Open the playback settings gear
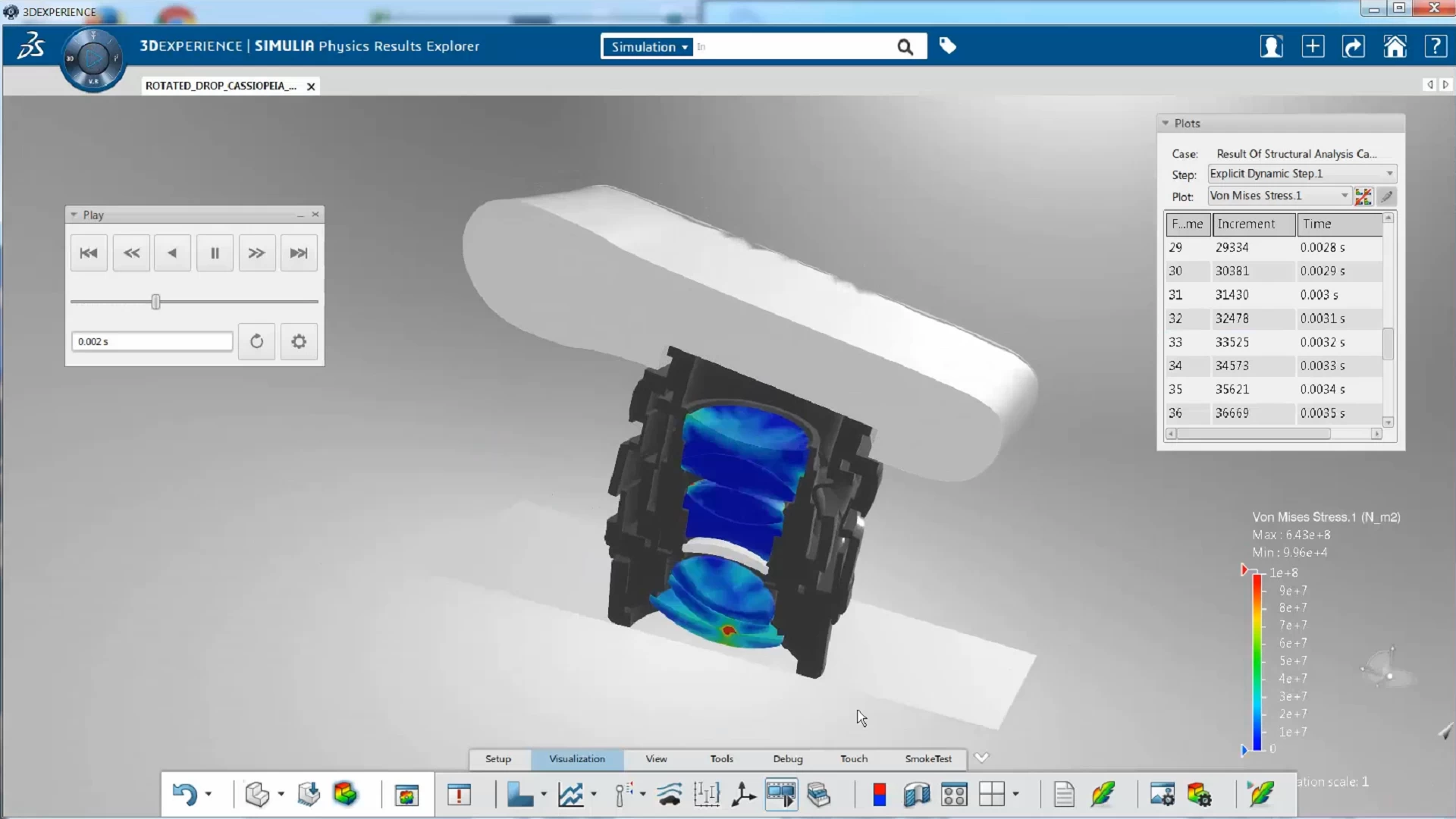The width and height of the screenshot is (1456, 819). click(298, 341)
